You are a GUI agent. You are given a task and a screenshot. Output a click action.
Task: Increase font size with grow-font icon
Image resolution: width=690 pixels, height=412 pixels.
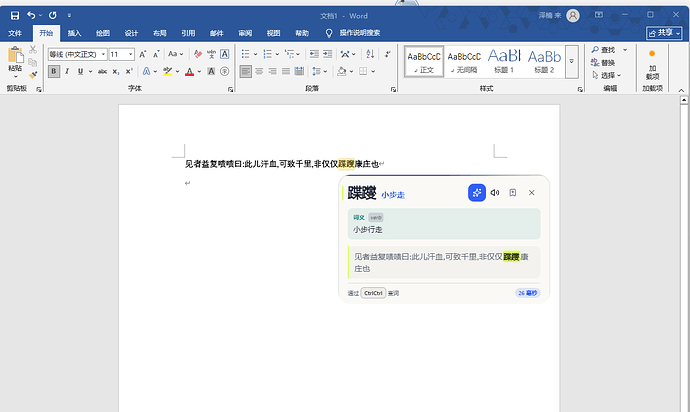point(143,54)
